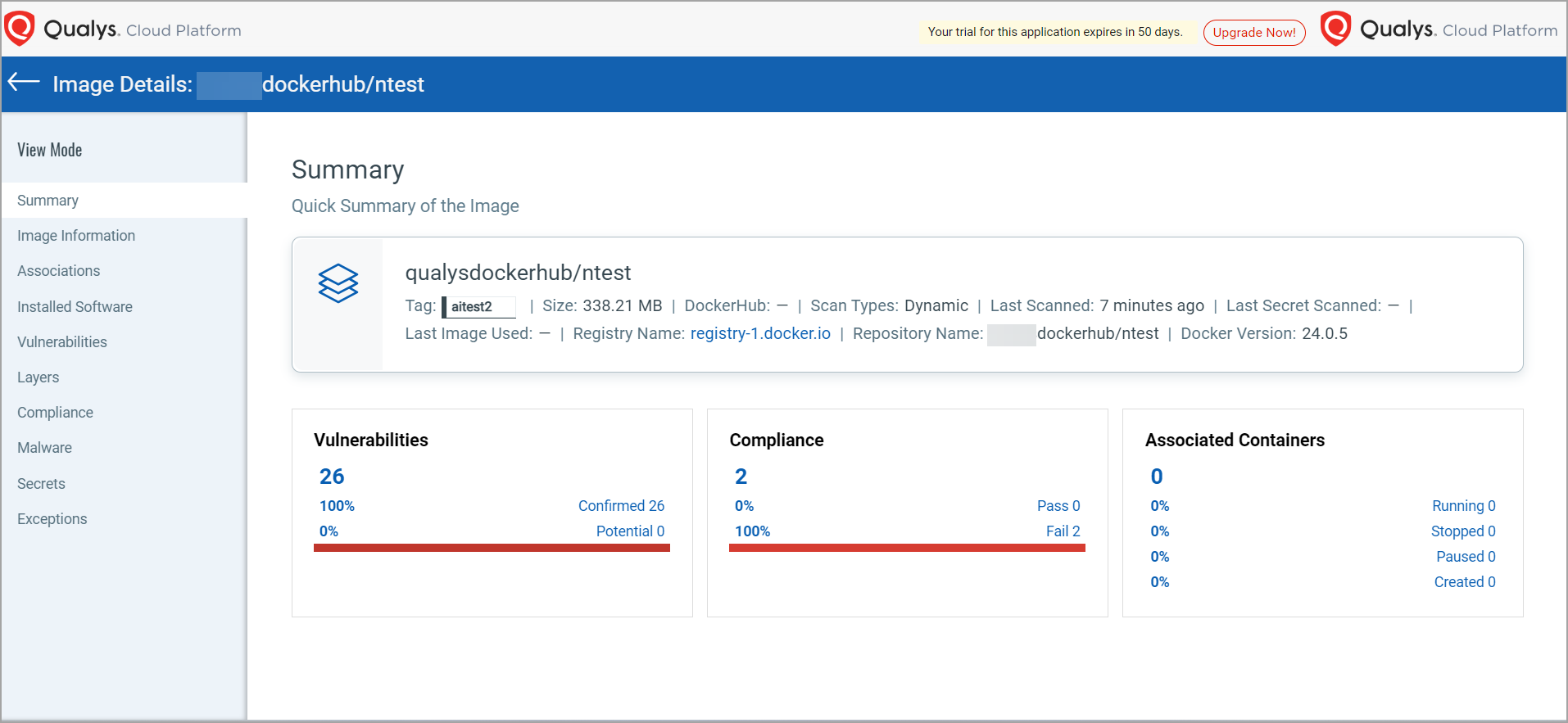Click the View Mode heading
Image resolution: width=1568 pixels, height=723 pixels.
(x=50, y=150)
